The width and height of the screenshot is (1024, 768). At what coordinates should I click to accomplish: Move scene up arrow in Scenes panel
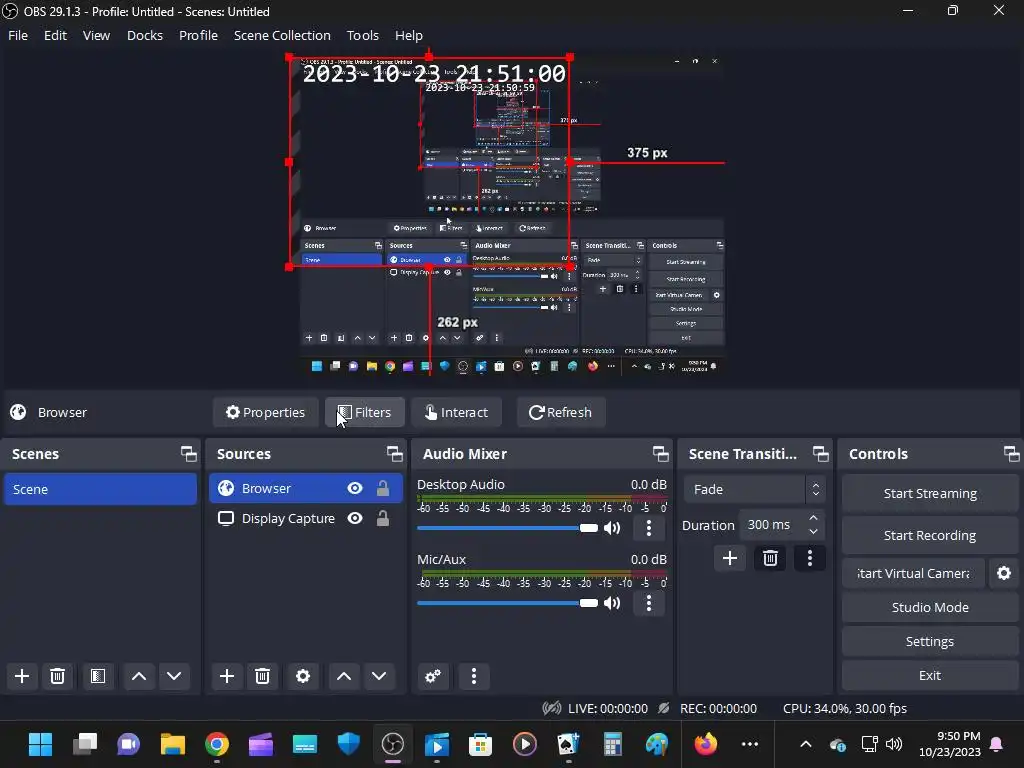pyautogui.click(x=139, y=676)
